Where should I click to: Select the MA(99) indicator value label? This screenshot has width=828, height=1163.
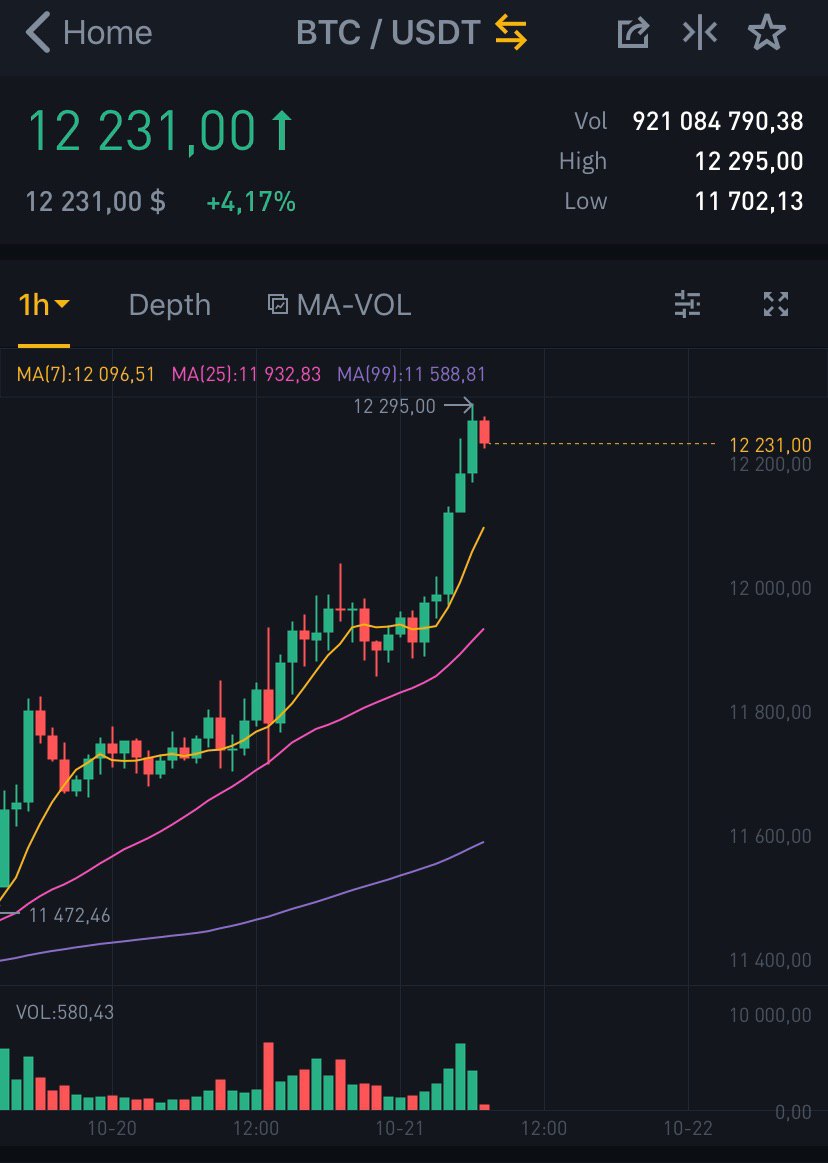coord(412,374)
